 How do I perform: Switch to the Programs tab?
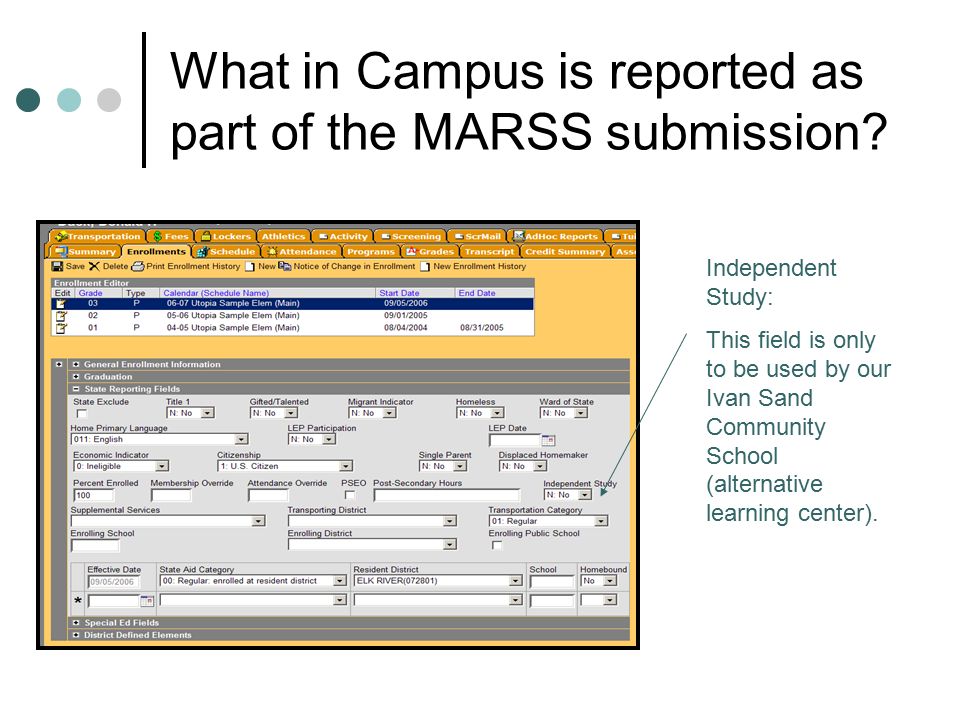(x=371, y=252)
